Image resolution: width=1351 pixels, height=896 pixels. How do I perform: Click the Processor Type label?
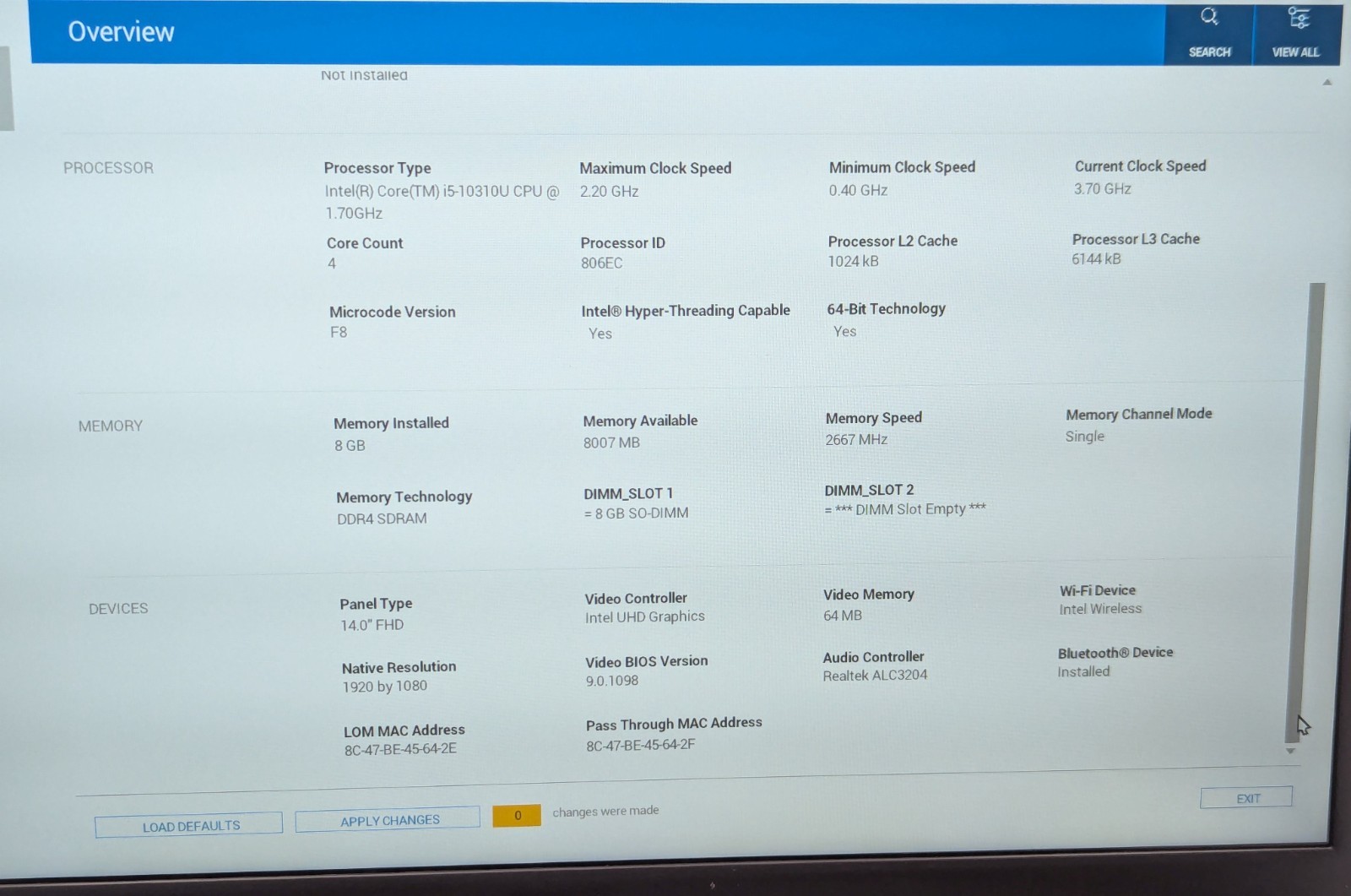[x=377, y=168]
